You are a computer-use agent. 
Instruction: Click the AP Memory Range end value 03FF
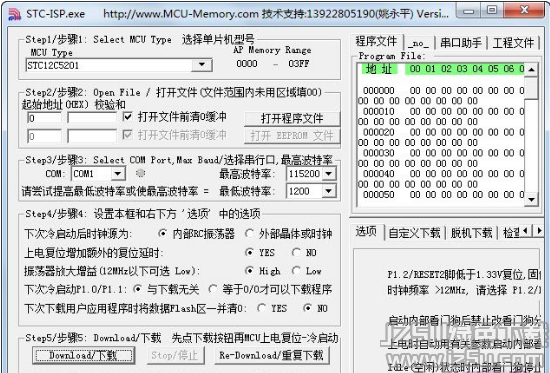[x=299, y=64]
